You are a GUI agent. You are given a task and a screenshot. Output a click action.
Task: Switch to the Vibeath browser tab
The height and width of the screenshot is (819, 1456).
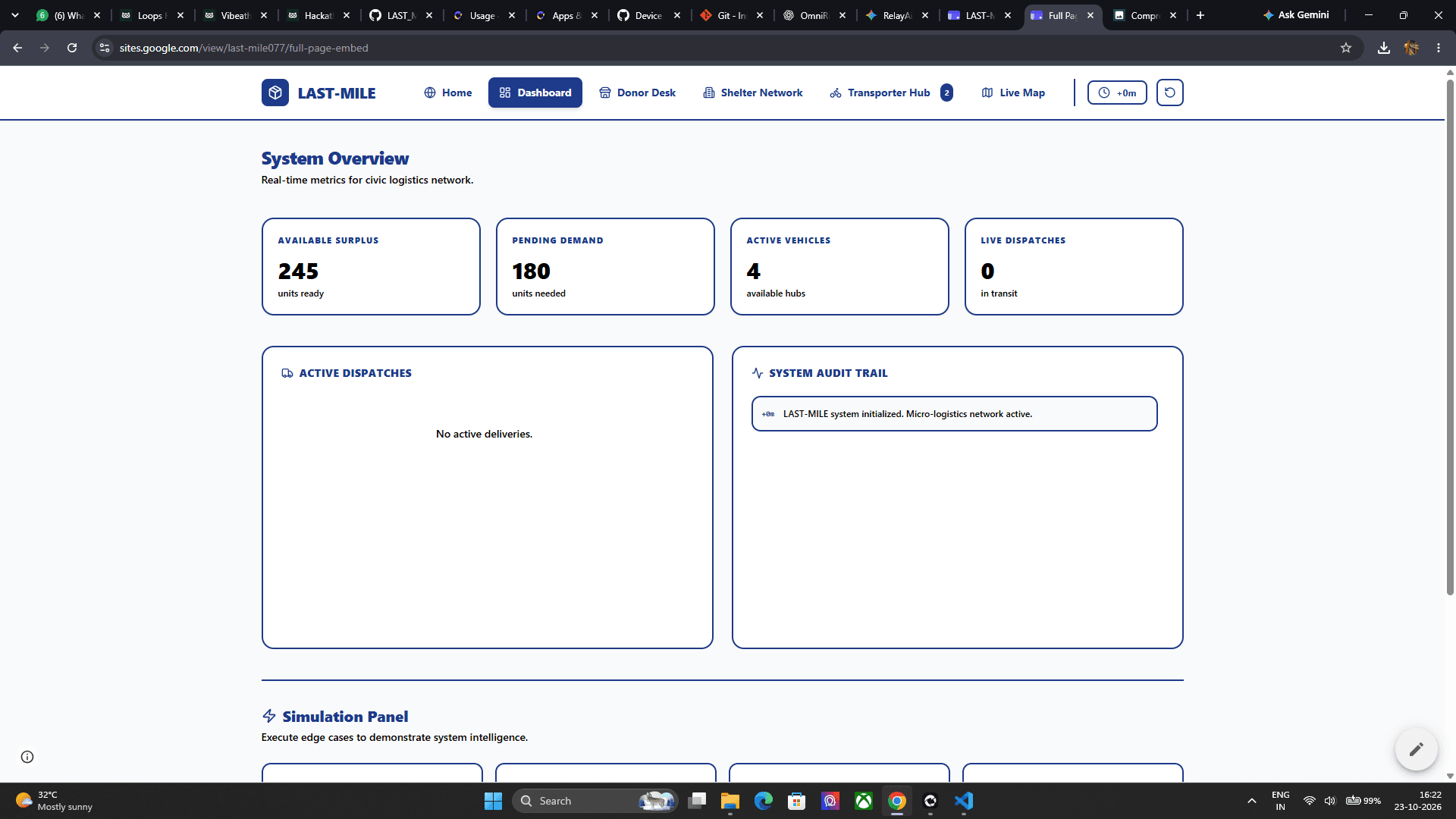pos(235,15)
